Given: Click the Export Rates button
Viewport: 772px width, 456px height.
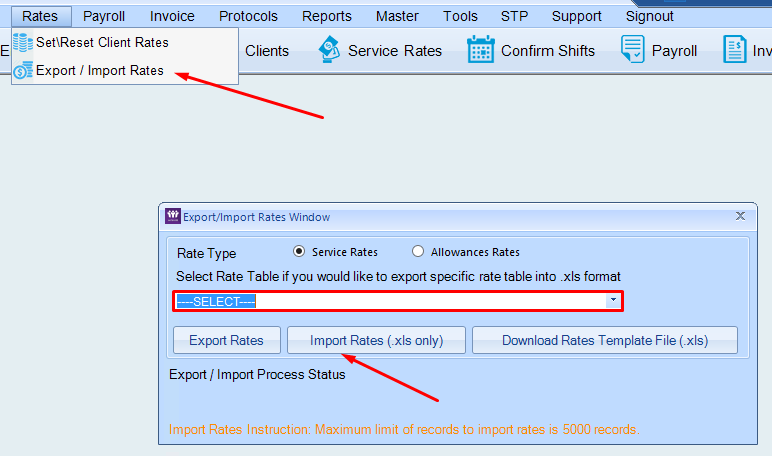Looking at the screenshot, I should 226,340.
